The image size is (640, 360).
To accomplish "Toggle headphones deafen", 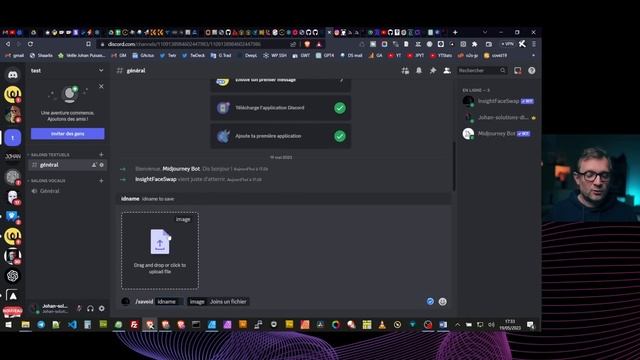I will click(x=90, y=309).
